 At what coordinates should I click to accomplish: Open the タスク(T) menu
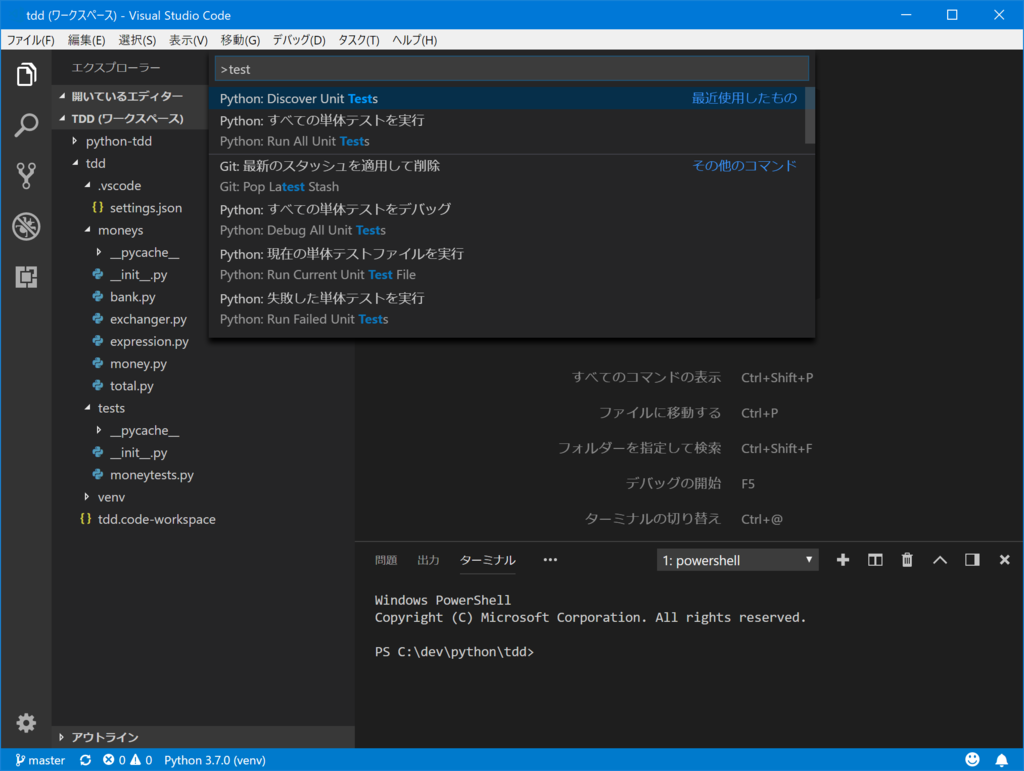pos(359,40)
